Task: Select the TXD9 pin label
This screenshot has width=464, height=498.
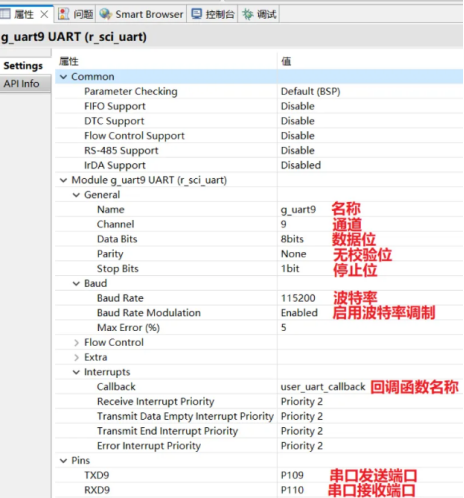Action: [97, 475]
